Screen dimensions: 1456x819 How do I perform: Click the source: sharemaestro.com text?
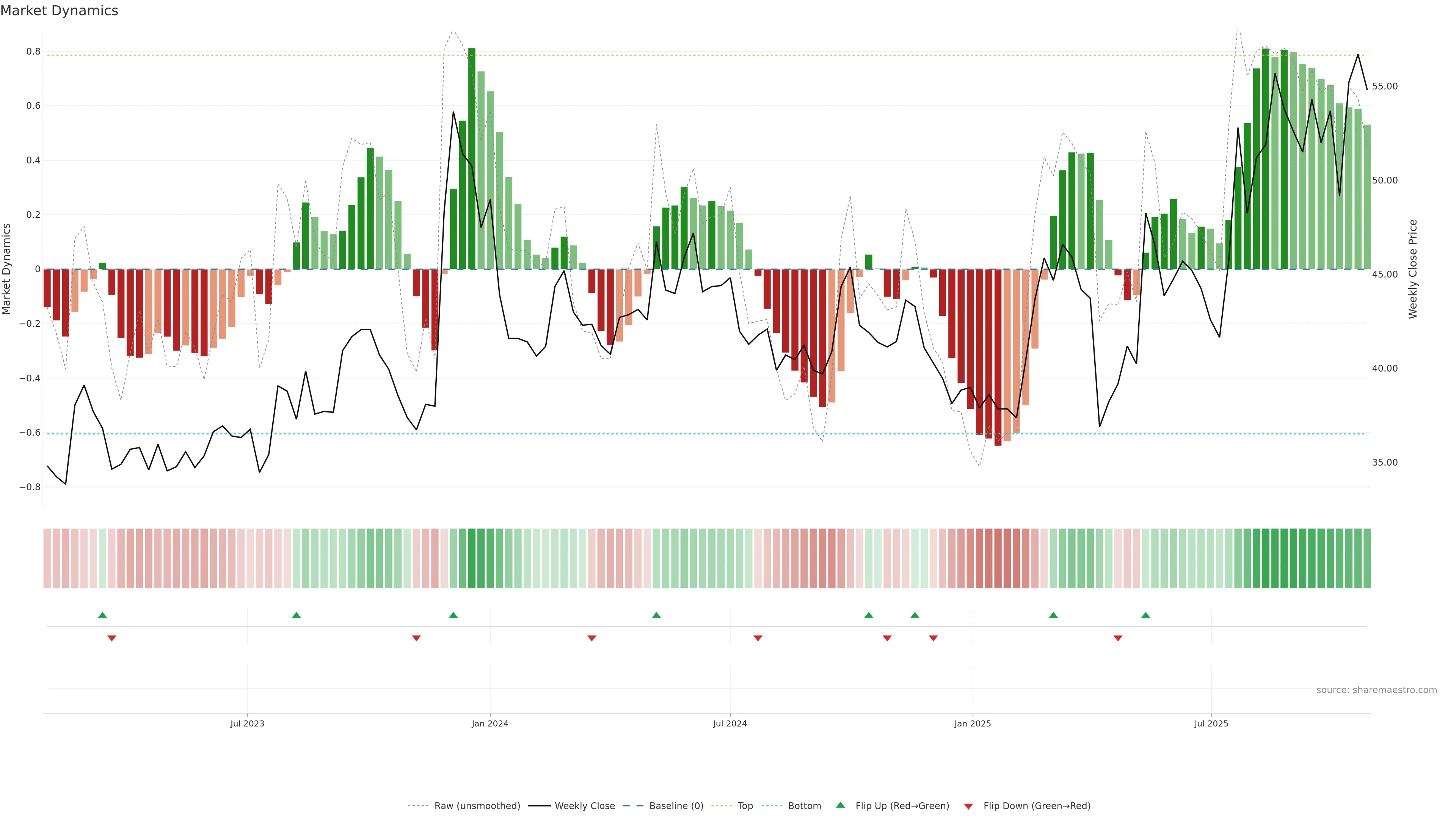(x=1376, y=690)
